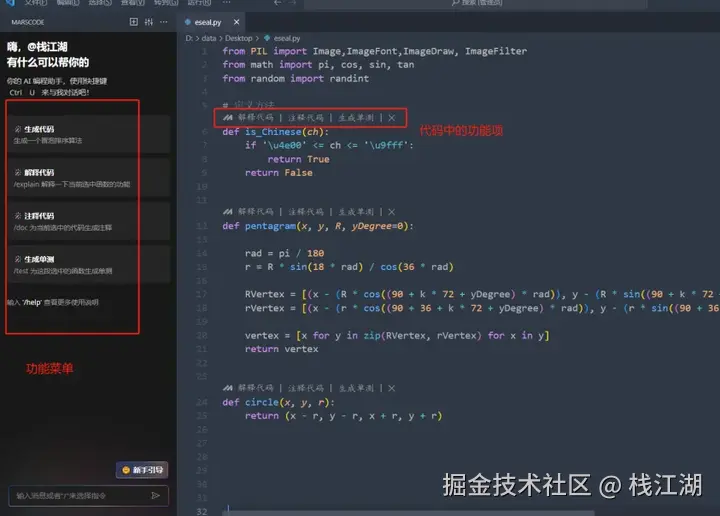This screenshot has width=720, height=516.
Task: Click 生成单测 lens above is_Chinese function
Action: [x=356, y=118]
